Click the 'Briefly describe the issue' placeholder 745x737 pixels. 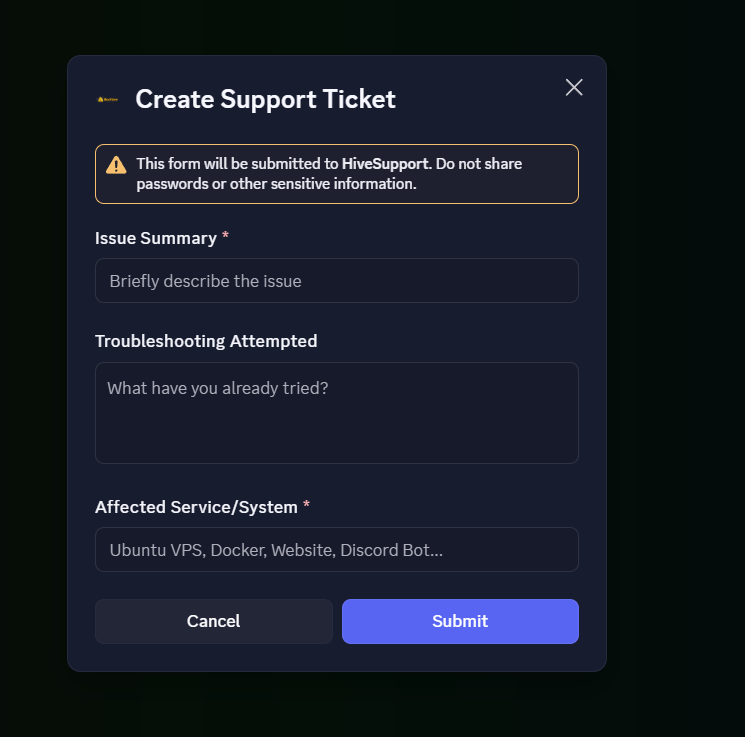tap(205, 281)
